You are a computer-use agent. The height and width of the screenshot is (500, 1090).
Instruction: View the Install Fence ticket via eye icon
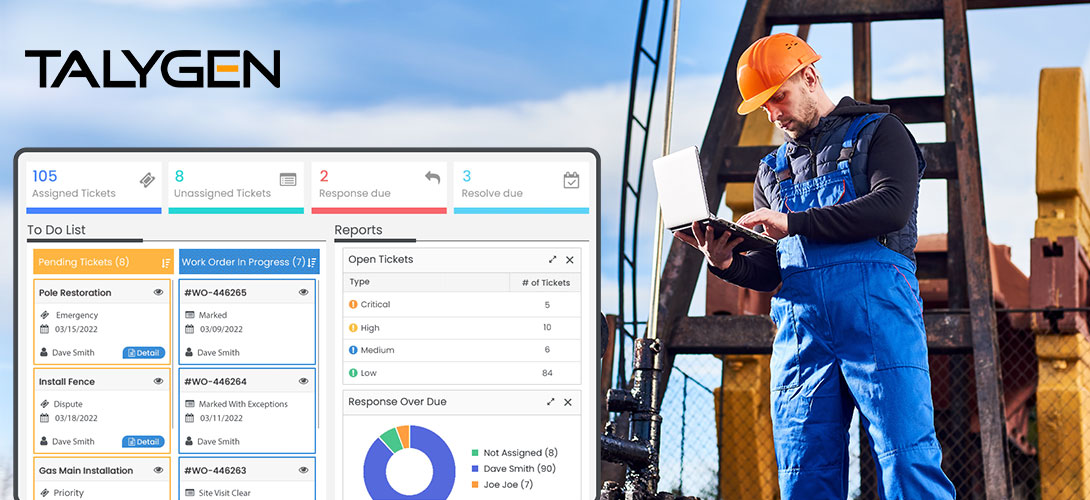click(158, 381)
